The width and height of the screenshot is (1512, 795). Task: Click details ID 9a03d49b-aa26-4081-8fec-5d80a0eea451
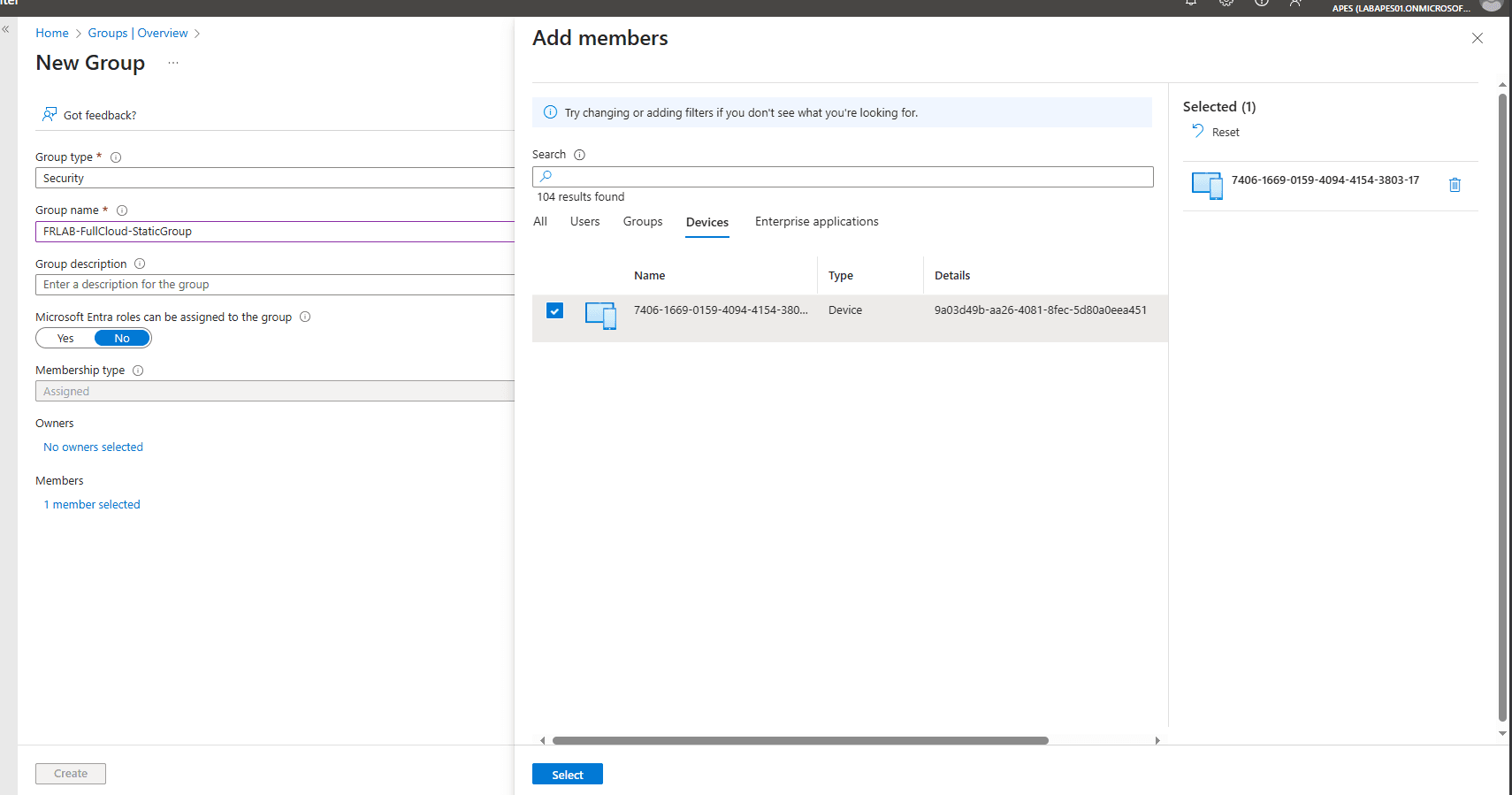coord(1041,310)
